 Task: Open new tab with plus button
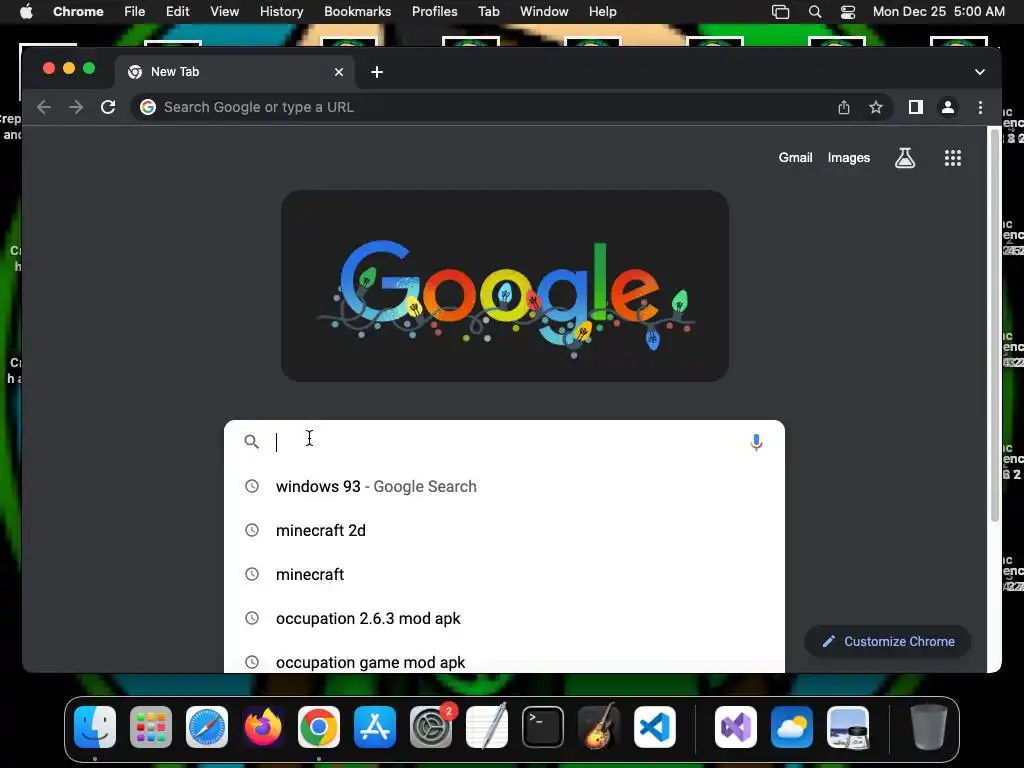[377, 72]
